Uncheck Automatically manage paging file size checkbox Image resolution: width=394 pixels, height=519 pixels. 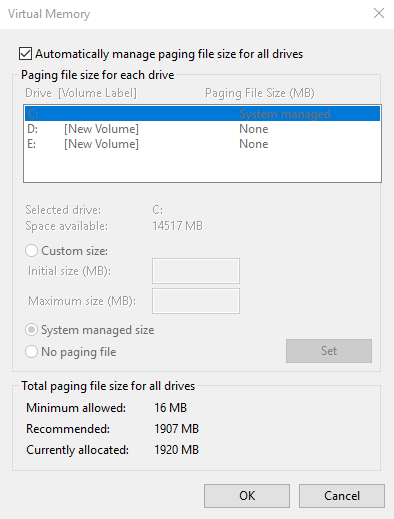pyautogui.click(x=26, y=54)
